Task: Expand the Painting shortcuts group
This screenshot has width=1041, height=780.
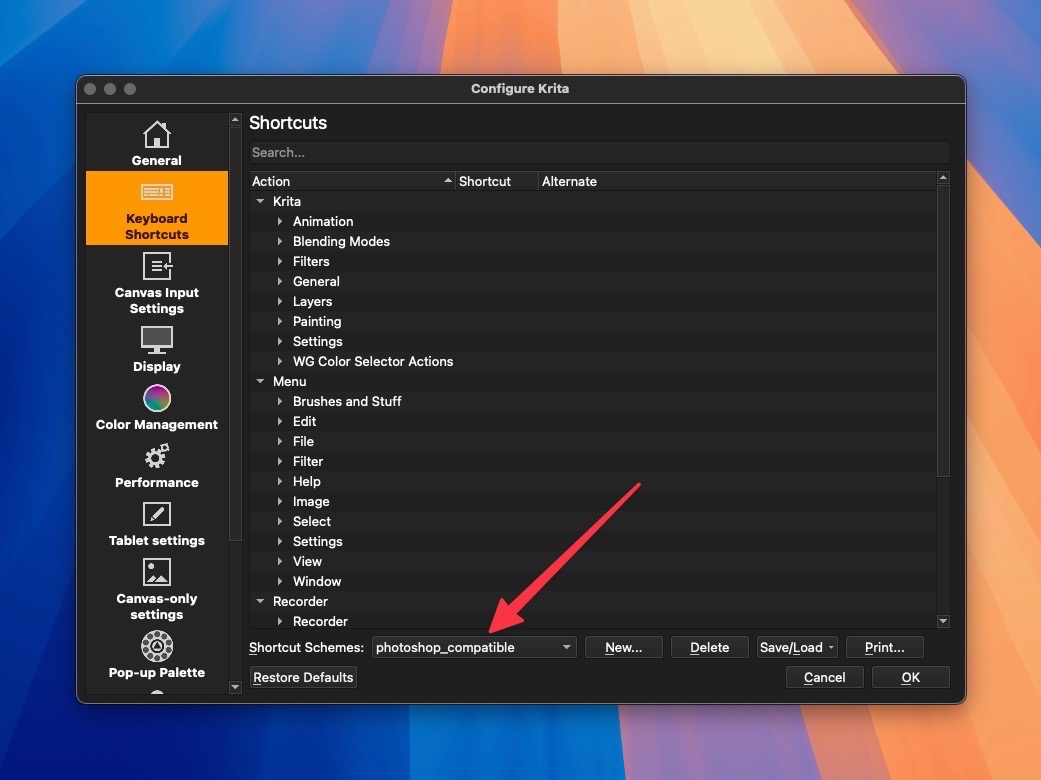Action: pyautogui.click(x=280, y=321)
